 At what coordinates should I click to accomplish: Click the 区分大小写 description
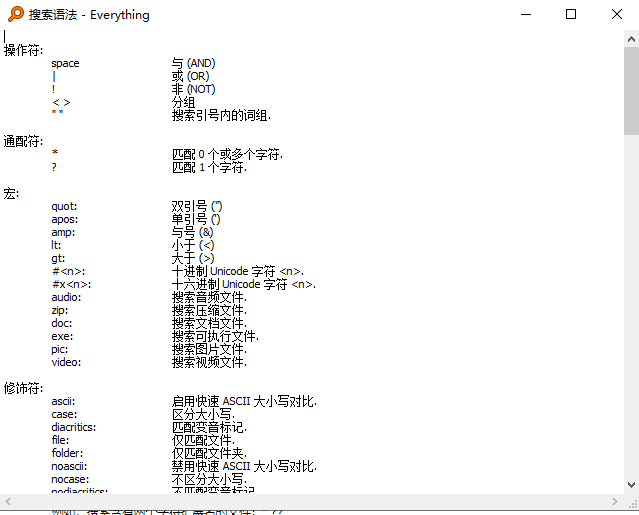point(203,414)
